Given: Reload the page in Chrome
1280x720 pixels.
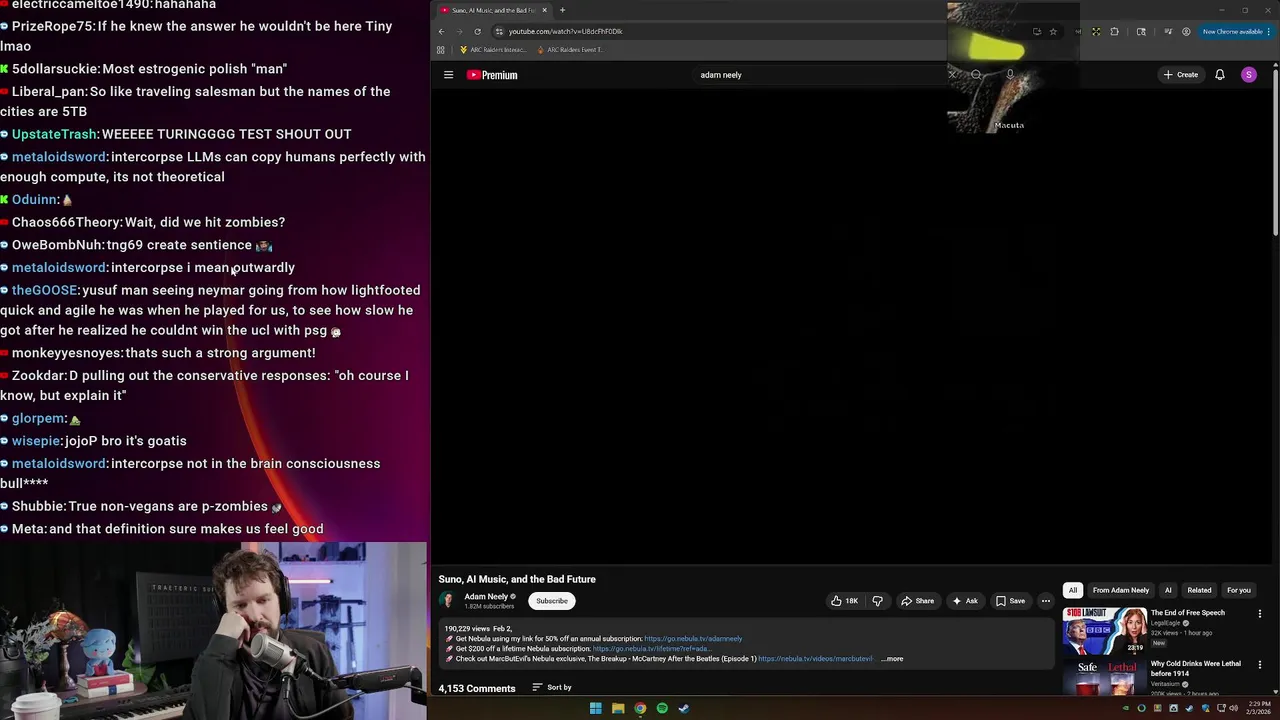Looking at the screenshot, I should [477, 31].
